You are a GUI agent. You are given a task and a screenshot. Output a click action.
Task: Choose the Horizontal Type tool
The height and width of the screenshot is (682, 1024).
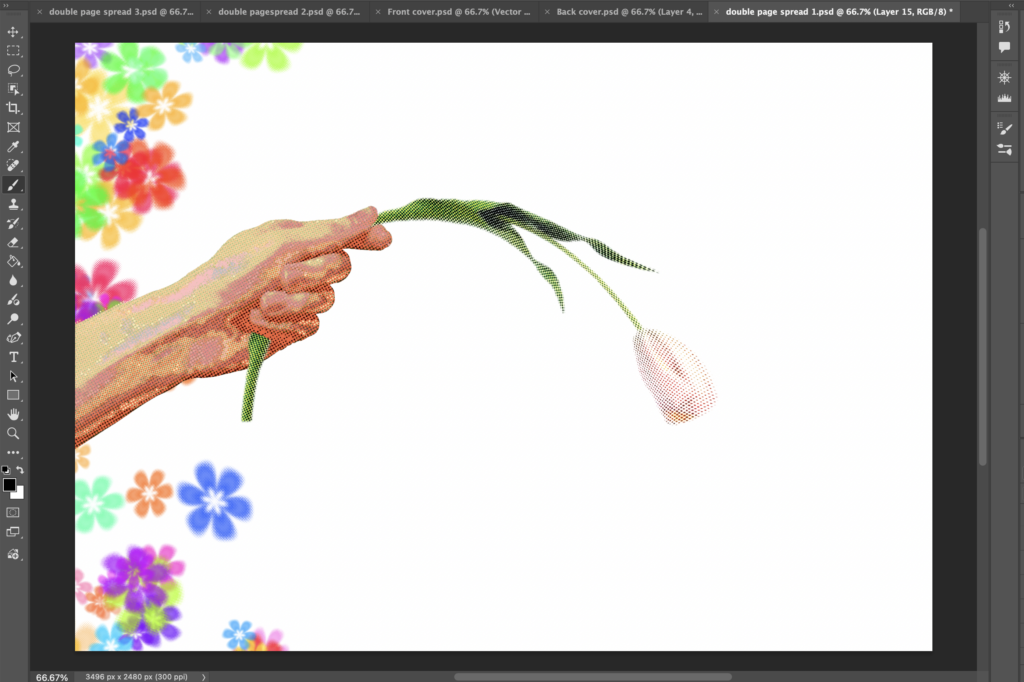(14, 357)
